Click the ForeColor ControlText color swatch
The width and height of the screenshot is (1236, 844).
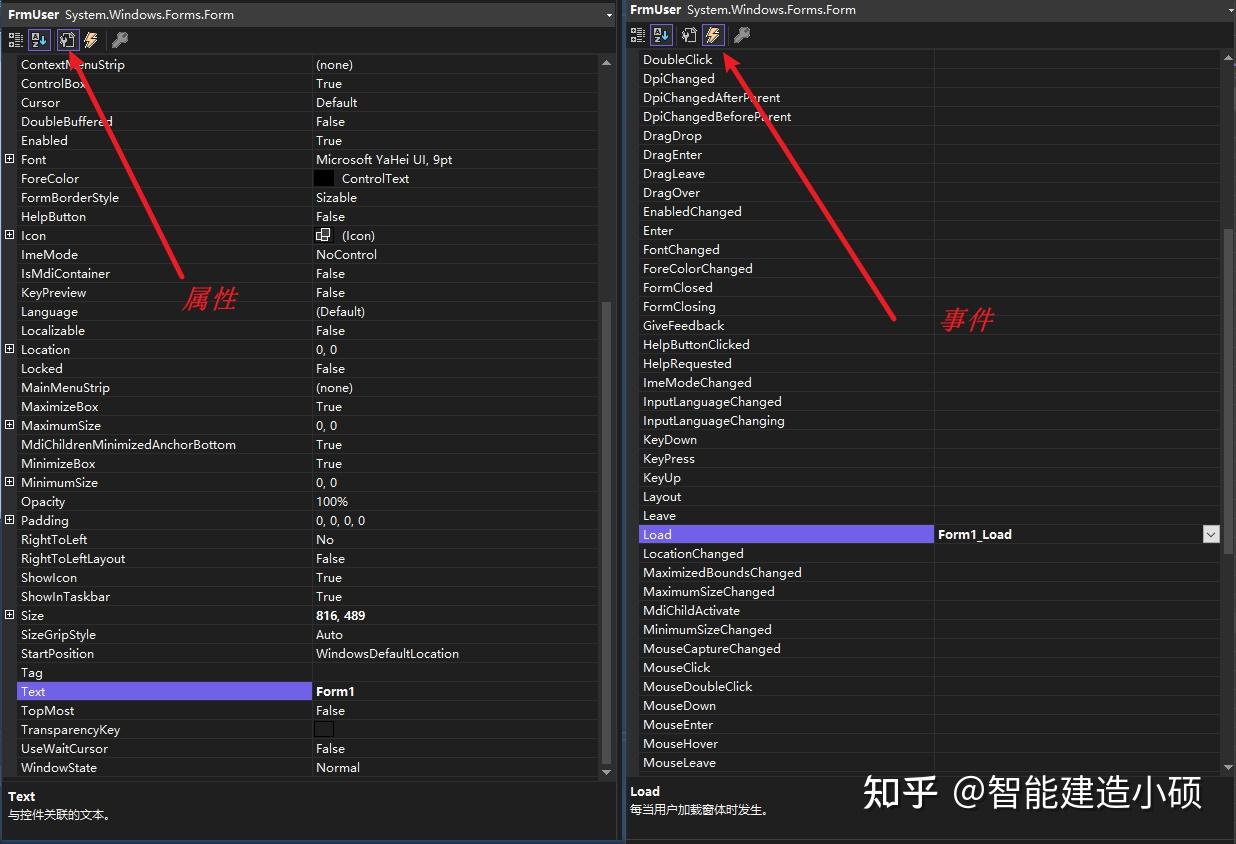[324, 178]
